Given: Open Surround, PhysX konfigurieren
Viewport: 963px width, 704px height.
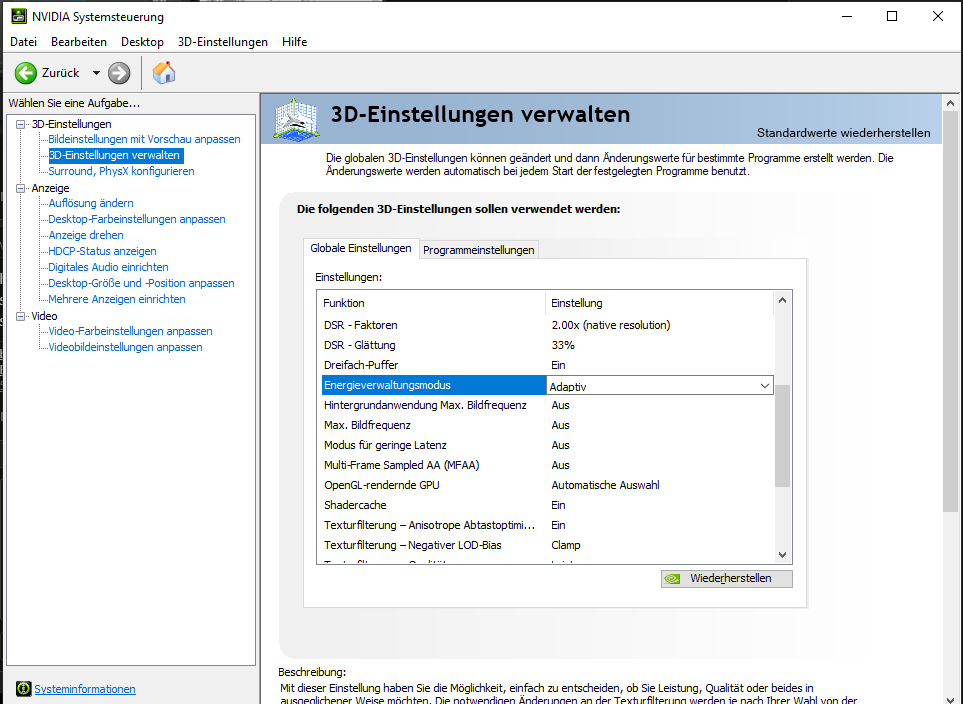Looking at the screenshot, I should pos(121,171).
